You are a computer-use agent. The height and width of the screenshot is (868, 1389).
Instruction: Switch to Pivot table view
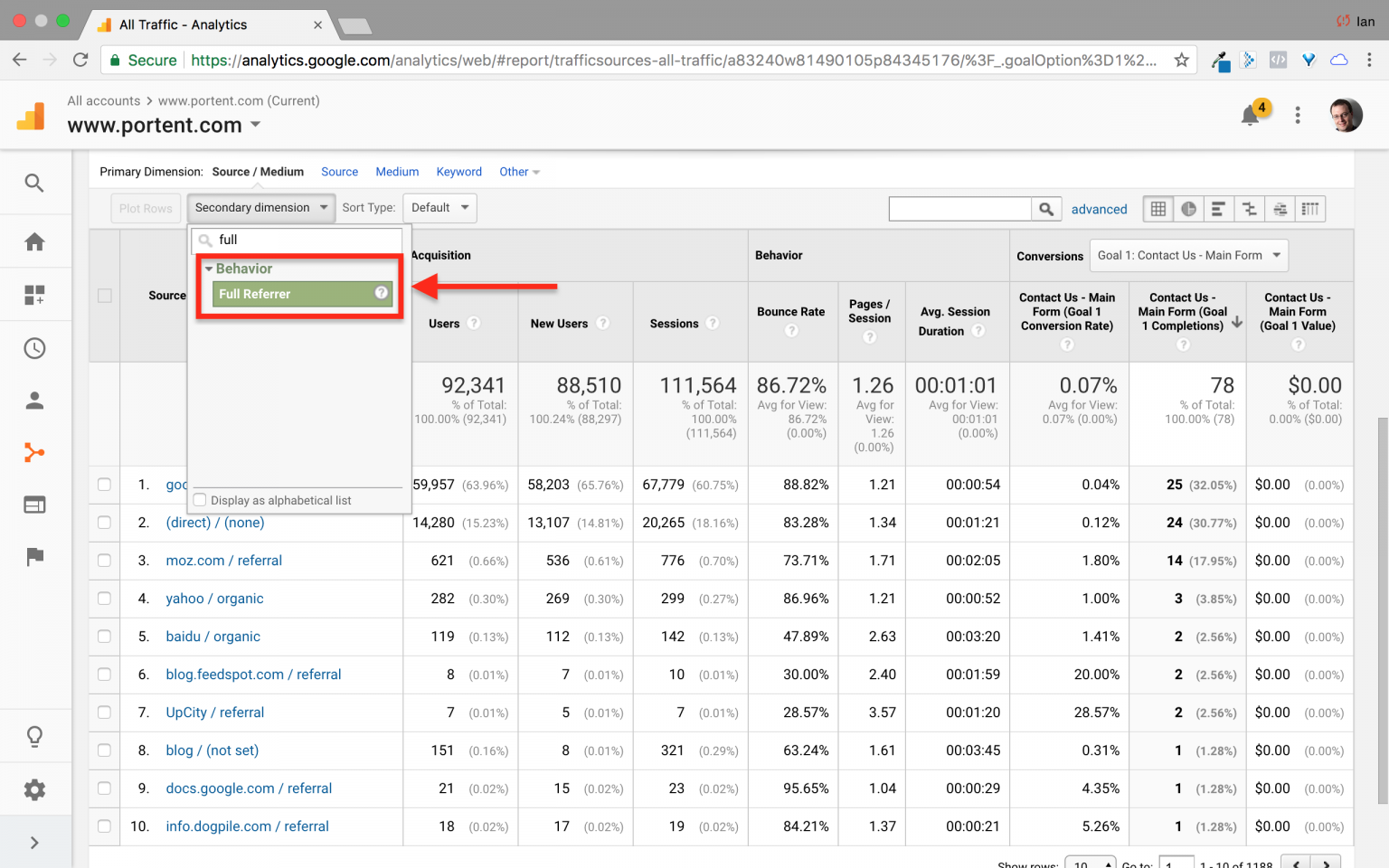[x=1309, y=209]
